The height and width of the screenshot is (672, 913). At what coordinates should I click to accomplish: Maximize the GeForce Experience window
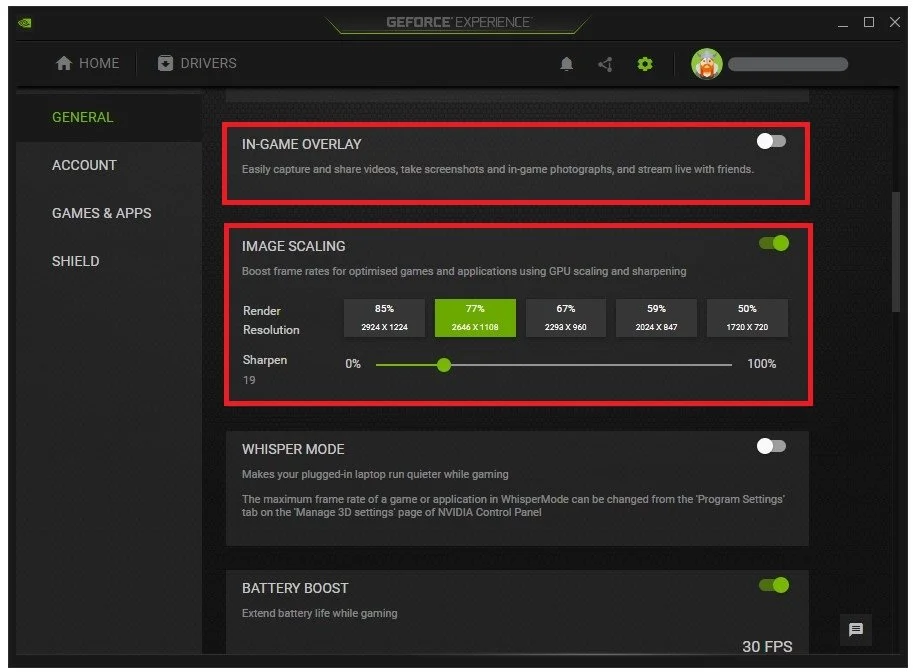tap(868, 22)
